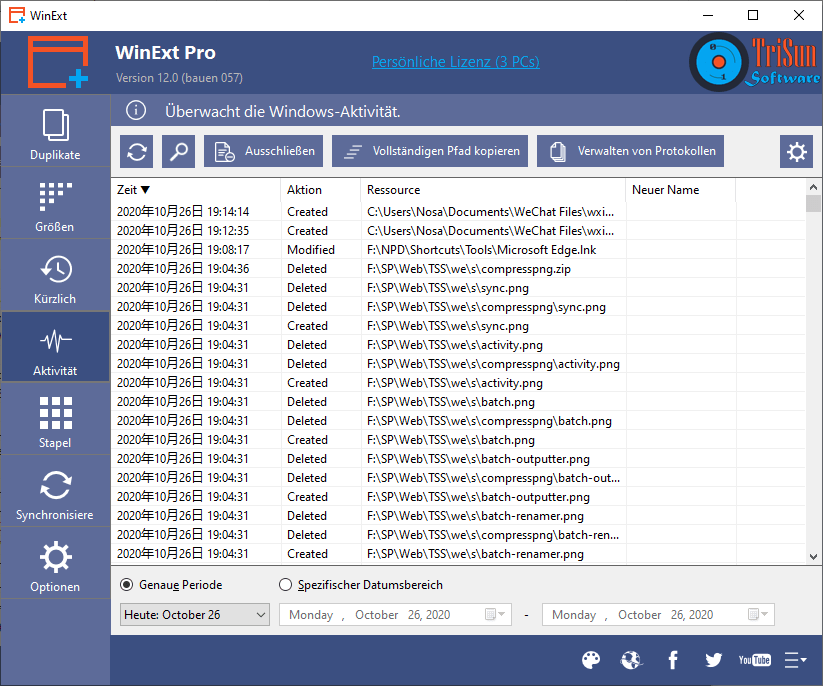The height and width of the screenshot is (686, 823).
Task: Open the Synchronisiere section
Action: (55, 491)
